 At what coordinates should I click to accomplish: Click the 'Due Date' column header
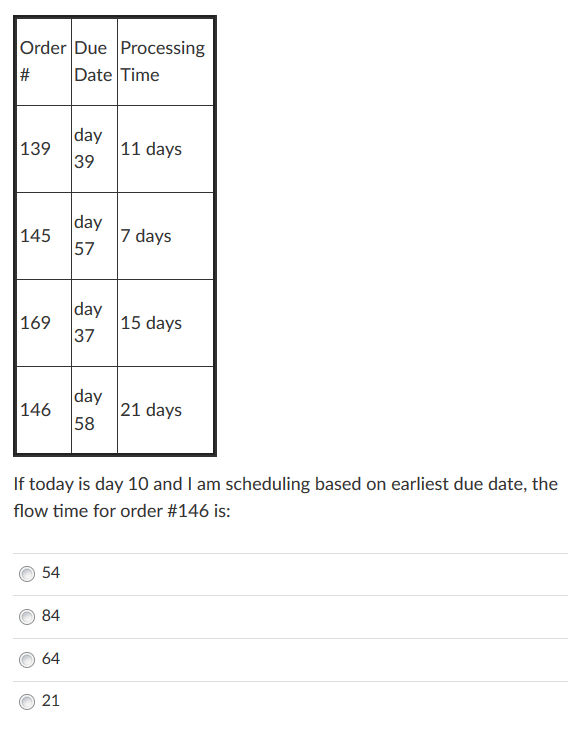tap(94, 62)
